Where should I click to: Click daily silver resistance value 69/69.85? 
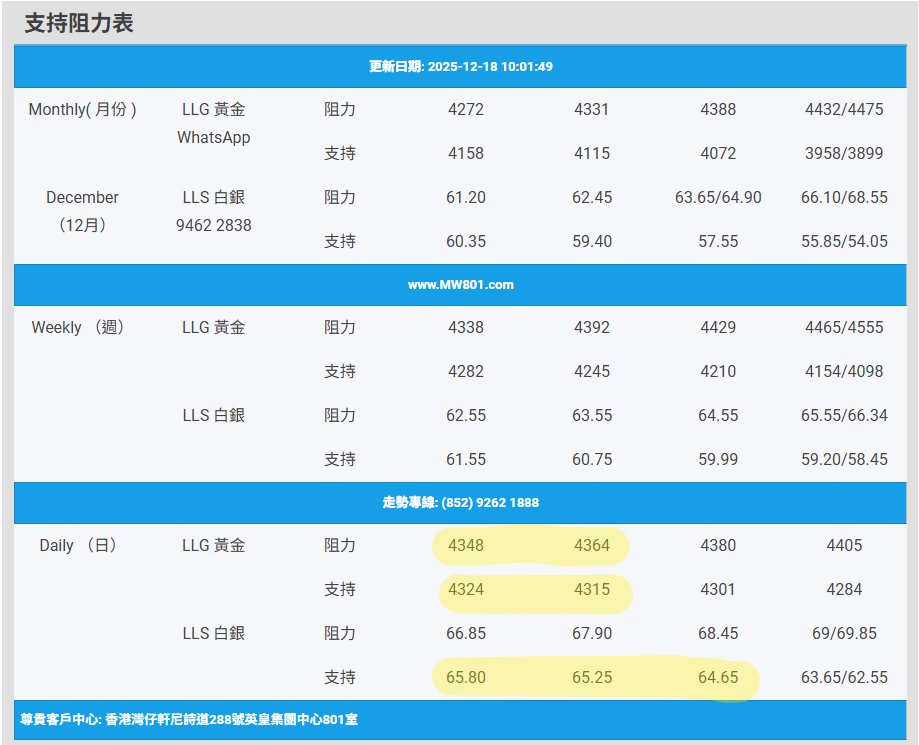[x=844, y=634]
